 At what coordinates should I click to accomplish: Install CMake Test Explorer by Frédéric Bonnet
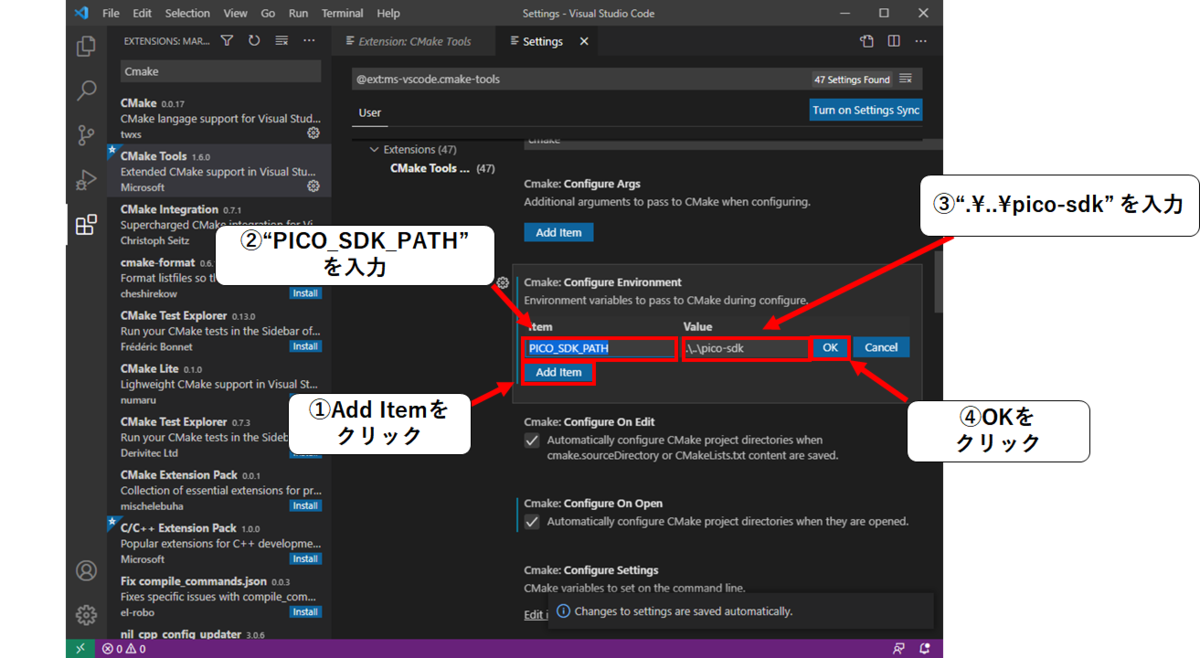tap(306, 346)
